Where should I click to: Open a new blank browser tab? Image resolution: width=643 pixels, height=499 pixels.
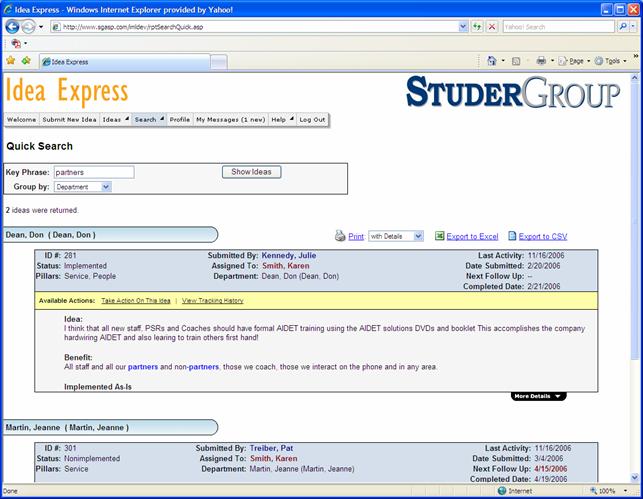(219, 62)
